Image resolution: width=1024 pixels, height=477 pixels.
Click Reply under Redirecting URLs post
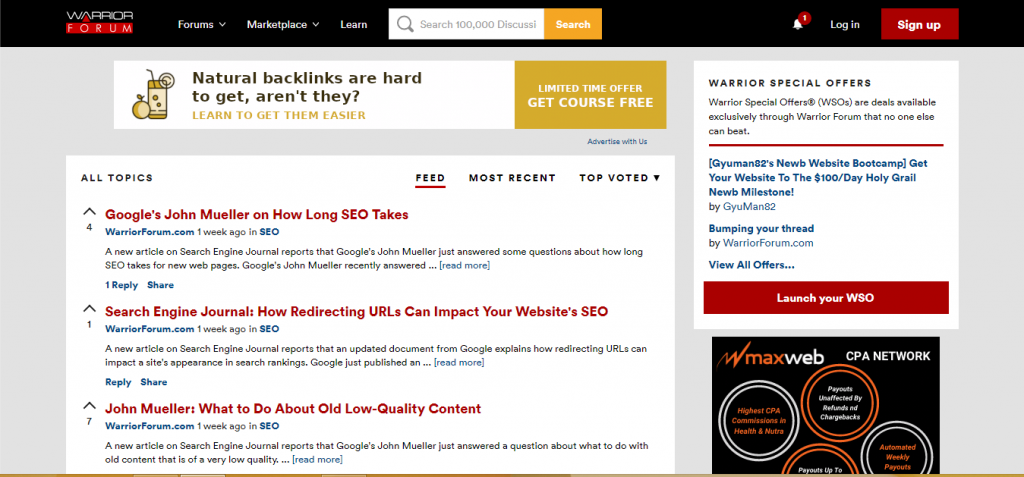(118, 382)
